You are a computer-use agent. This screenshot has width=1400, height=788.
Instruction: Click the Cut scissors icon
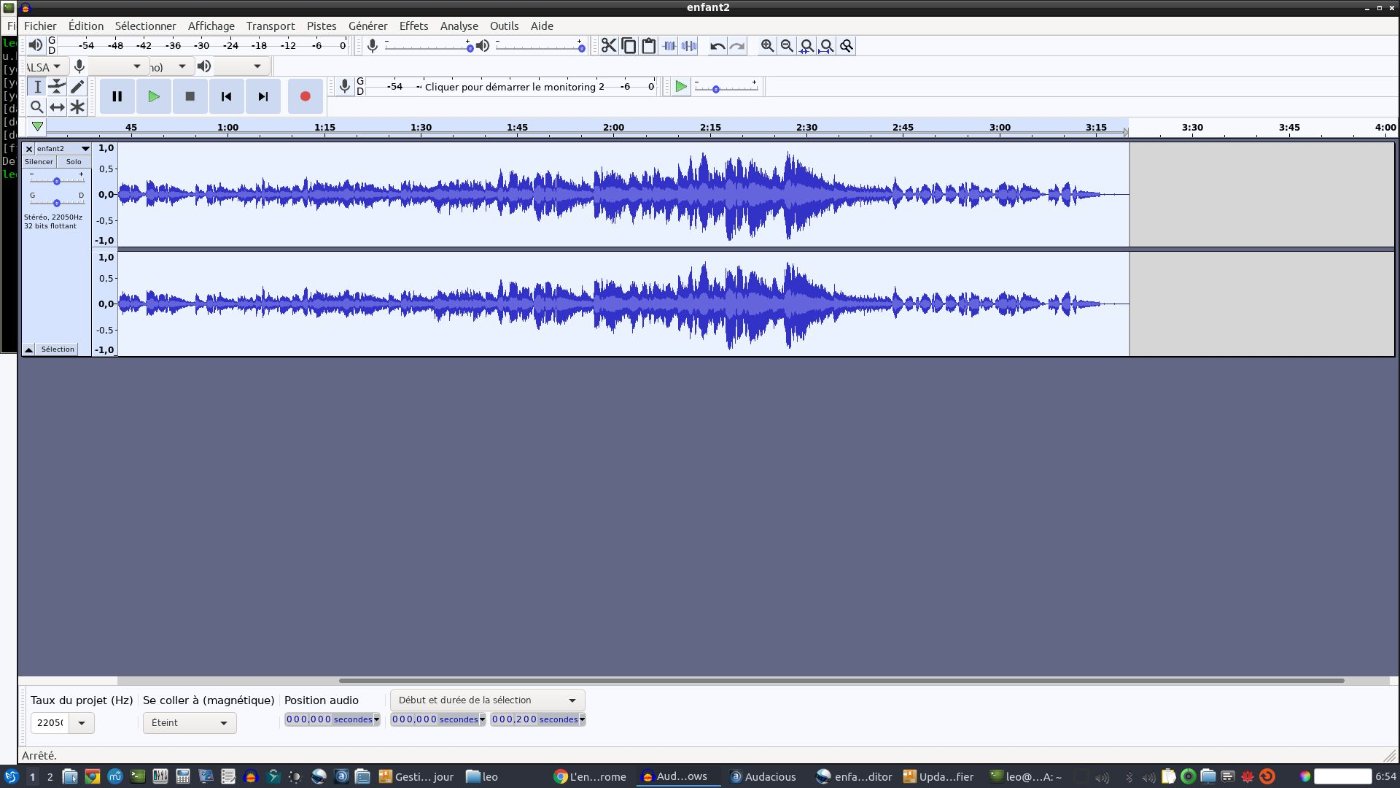coord(608,46)
